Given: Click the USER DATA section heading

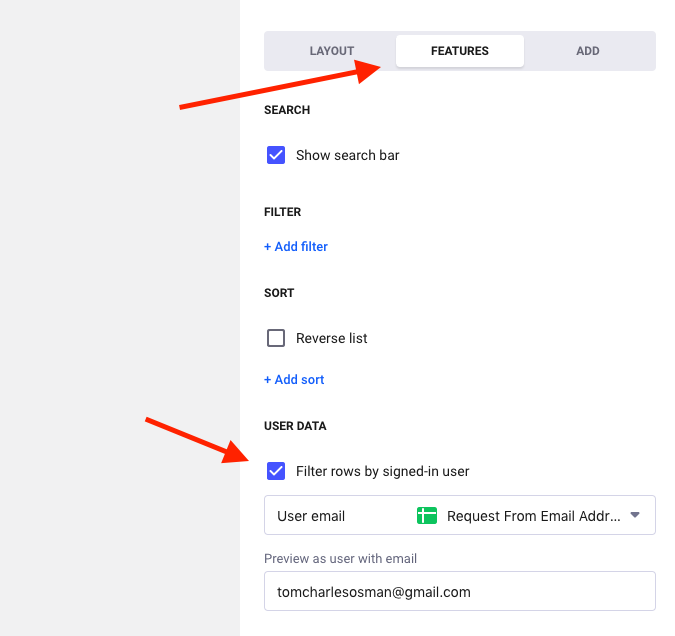Looking at the screenshot, I should click(295, 426).
